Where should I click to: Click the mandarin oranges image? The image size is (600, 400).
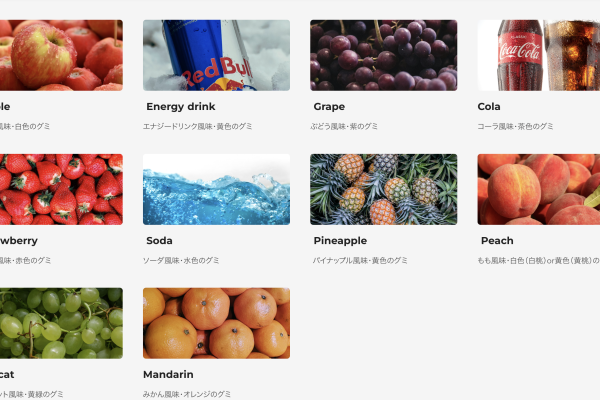click(x=216, y=323)
